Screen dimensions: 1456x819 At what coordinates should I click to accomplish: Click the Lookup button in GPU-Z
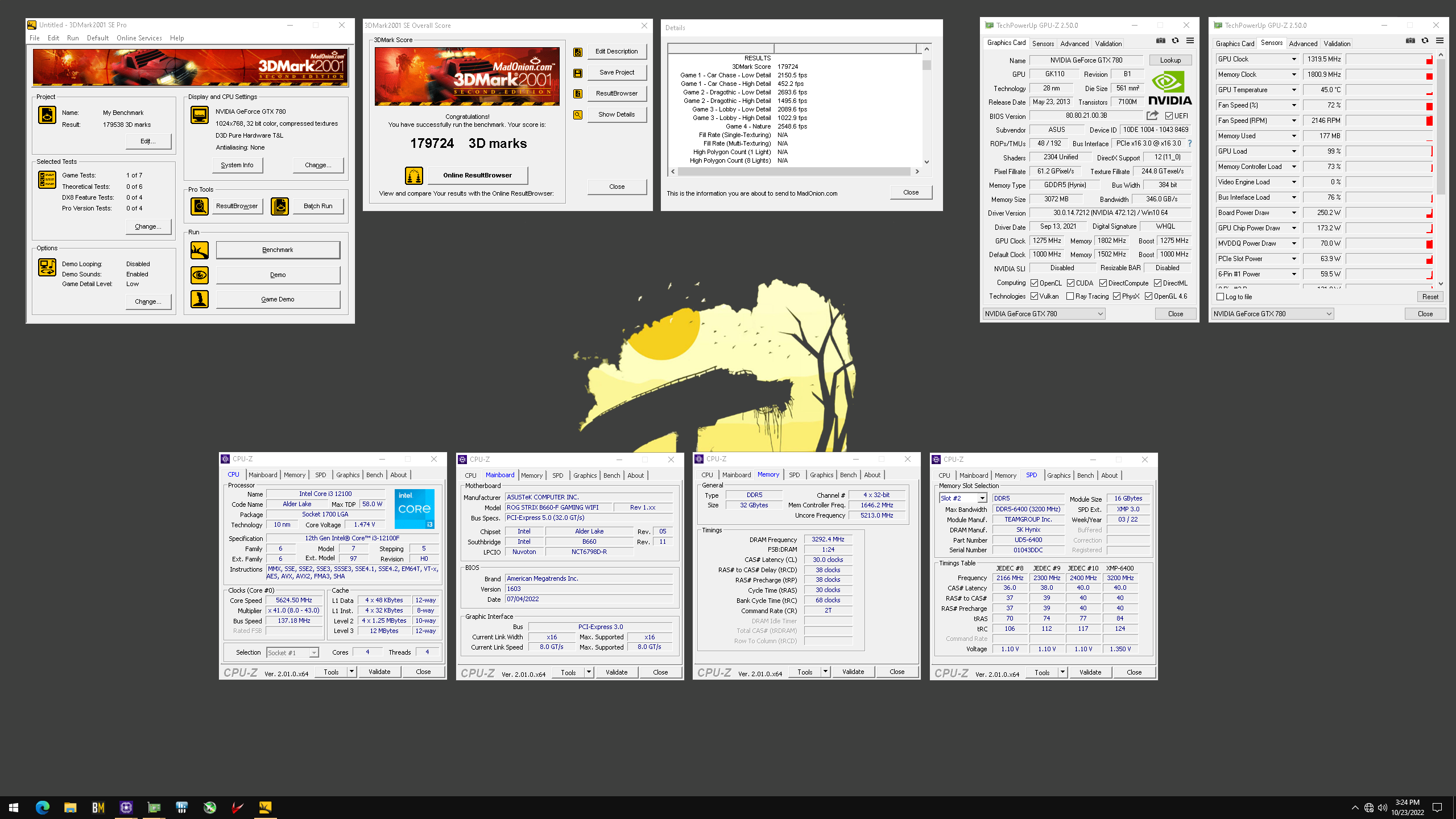coord(1170,60)
